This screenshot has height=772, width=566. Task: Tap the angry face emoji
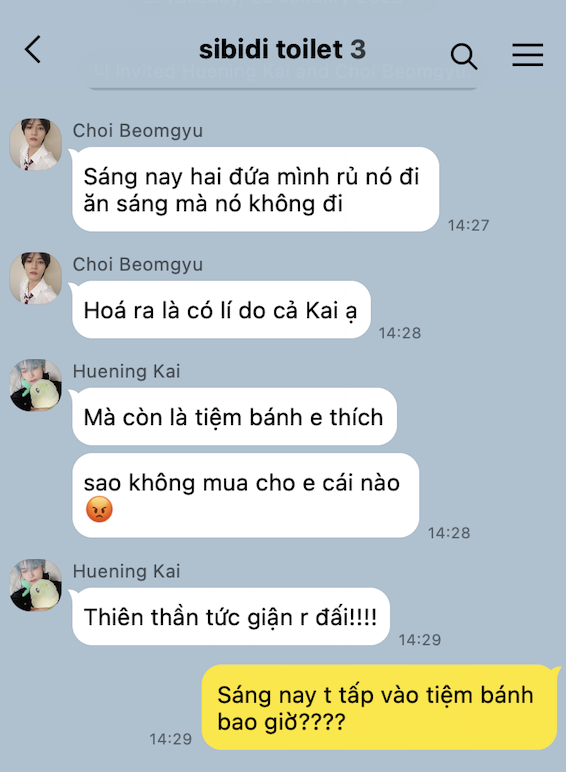[99, 509]
